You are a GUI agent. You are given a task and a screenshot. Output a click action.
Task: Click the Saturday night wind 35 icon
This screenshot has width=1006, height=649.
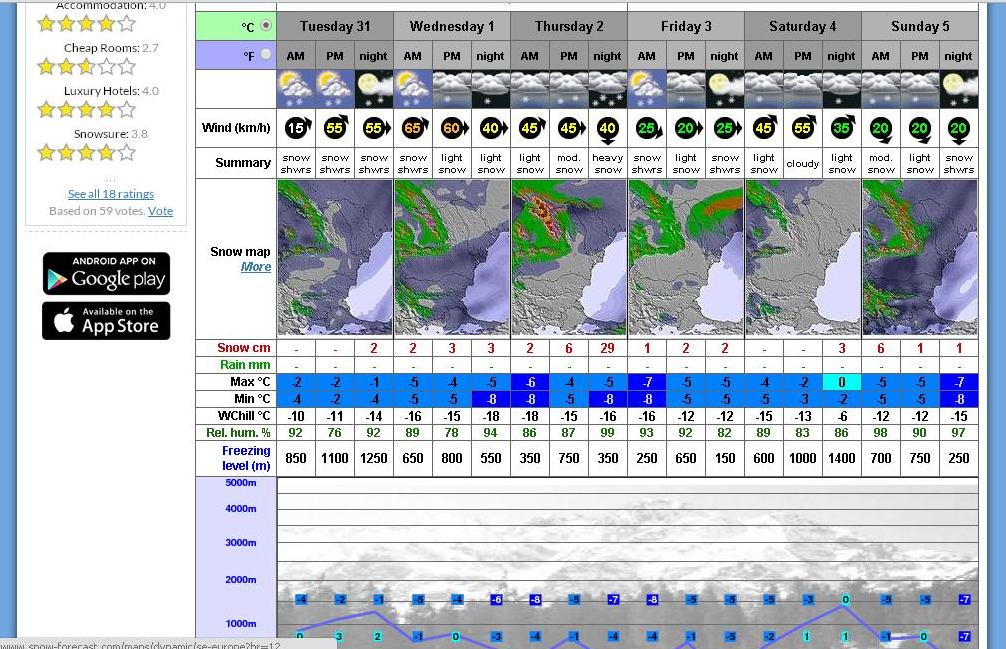pos(842,128)
